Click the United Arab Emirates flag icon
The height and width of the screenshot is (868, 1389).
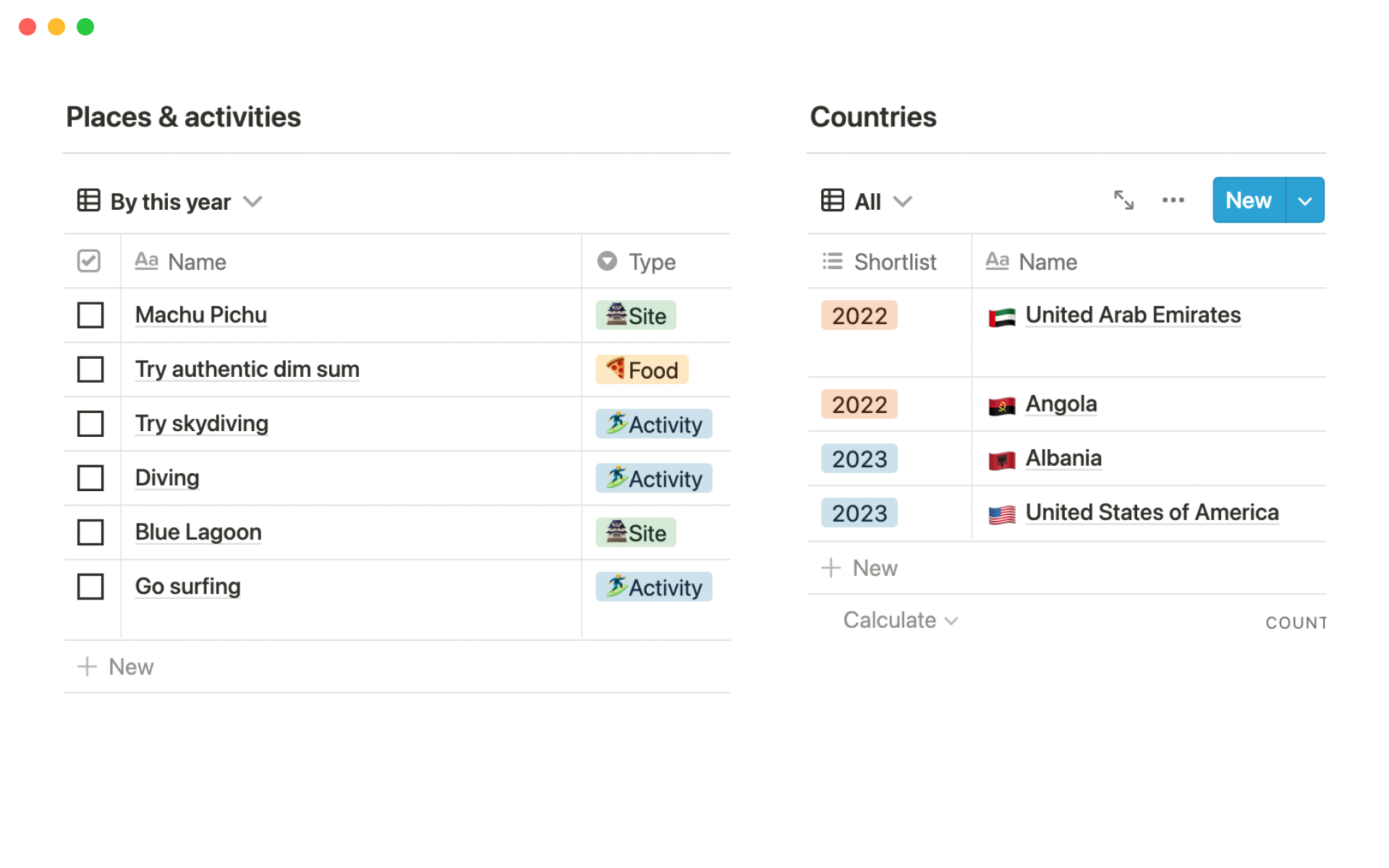[x=1002, y=317]
